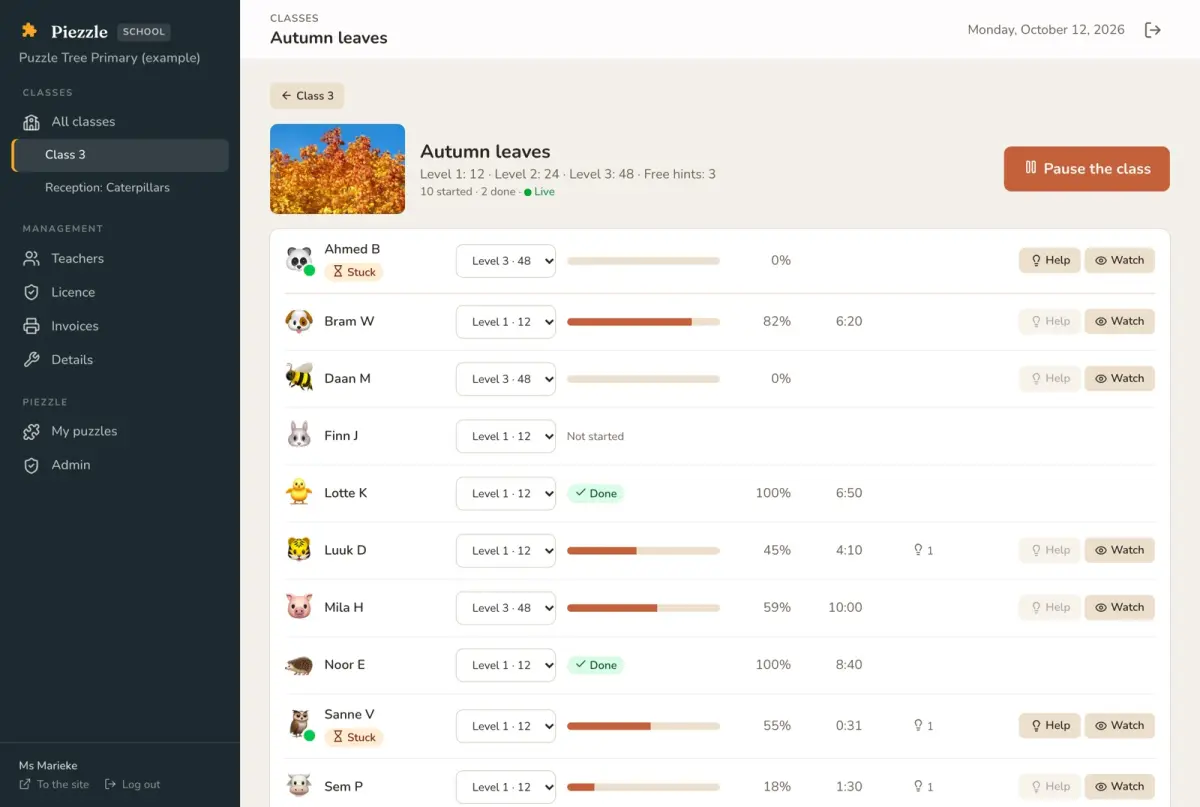Open Ahmed B's level dropdown
The image size is (1200, 807).
(x=506, y=261)
